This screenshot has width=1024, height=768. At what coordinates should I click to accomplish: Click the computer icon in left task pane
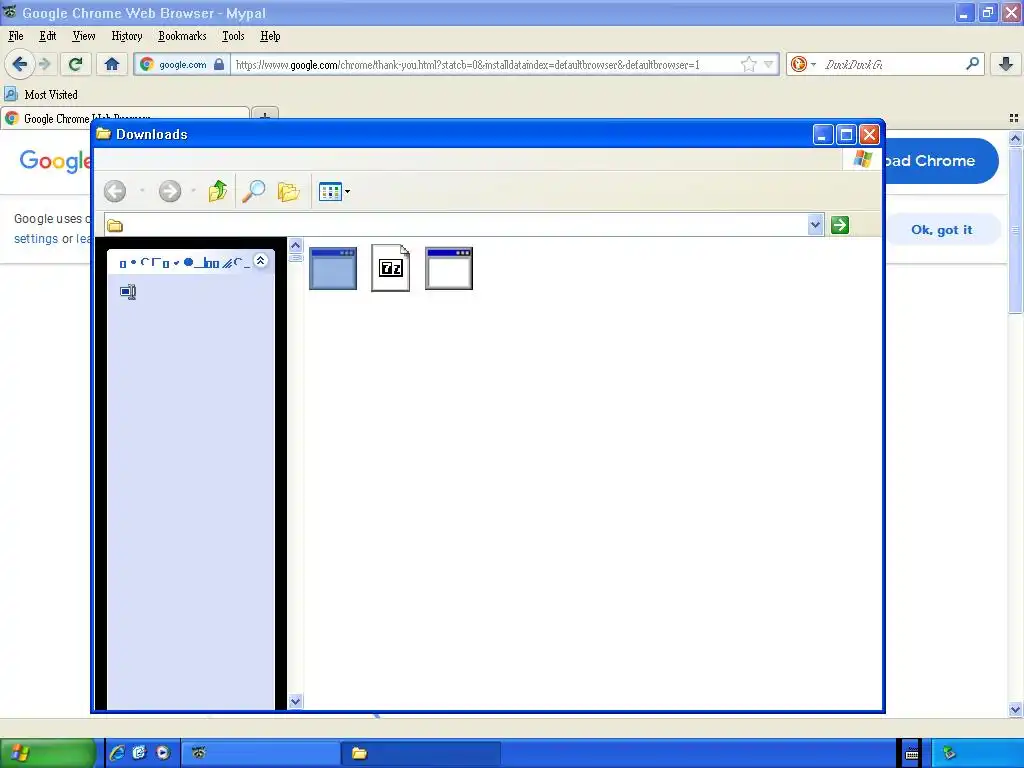click(x=128, y=292)
